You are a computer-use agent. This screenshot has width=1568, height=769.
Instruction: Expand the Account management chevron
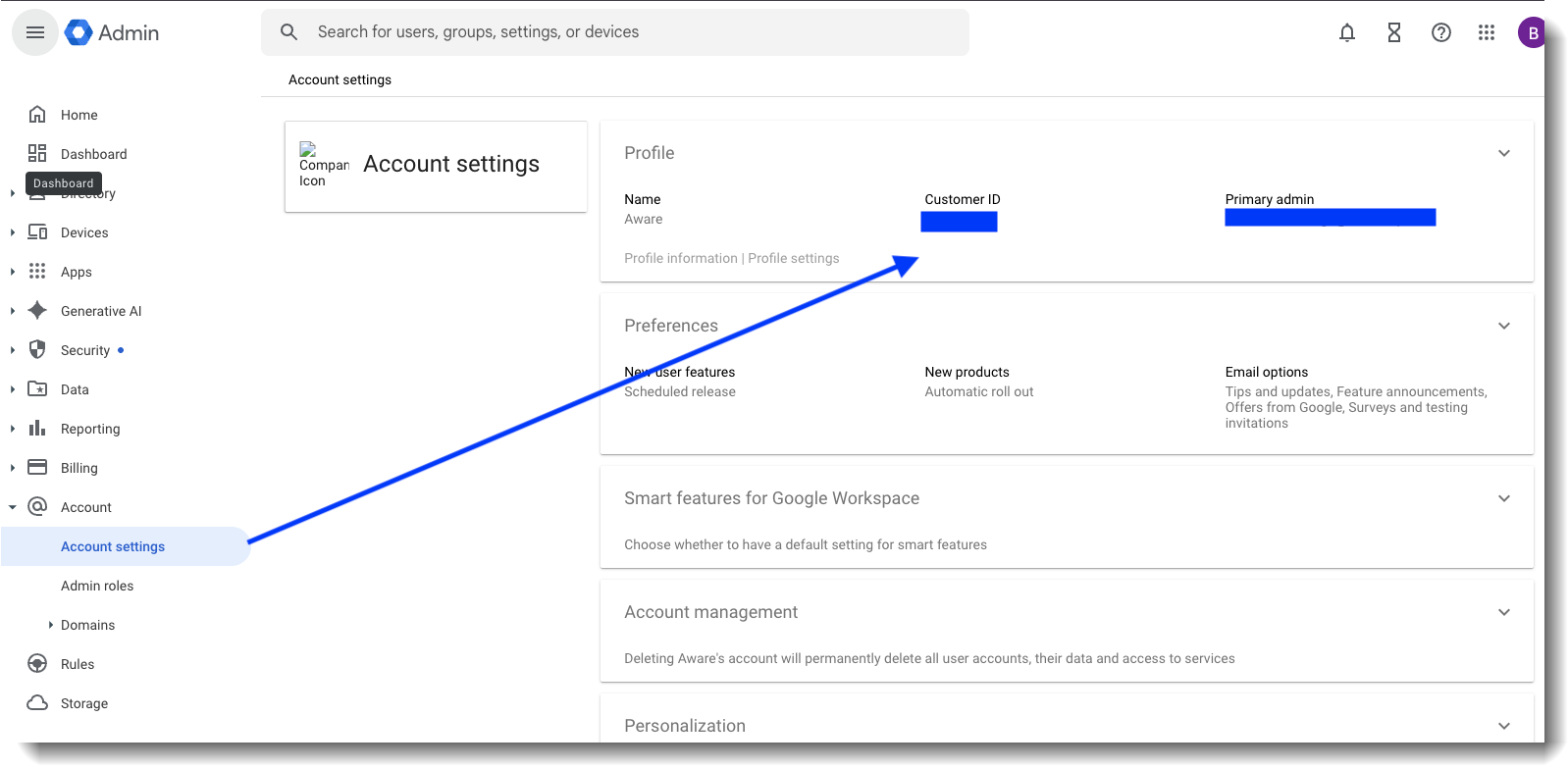pyautogui.click(x=1503, y=612)
